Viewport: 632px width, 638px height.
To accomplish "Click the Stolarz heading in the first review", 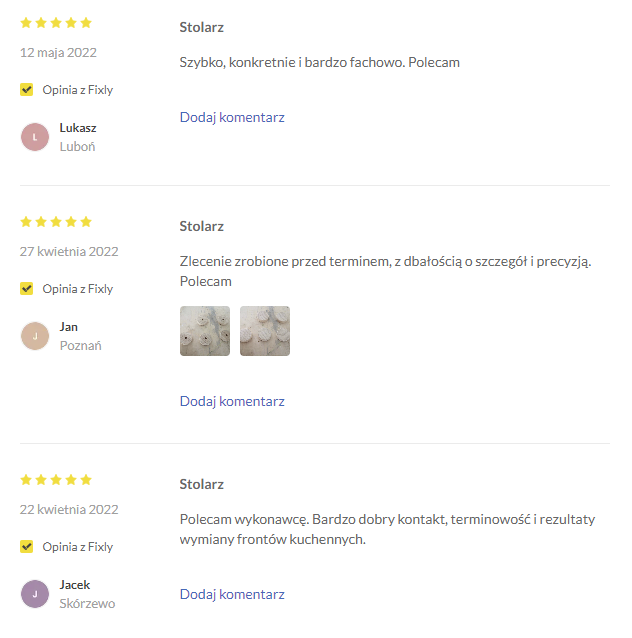I will click(x=202, y=27).
